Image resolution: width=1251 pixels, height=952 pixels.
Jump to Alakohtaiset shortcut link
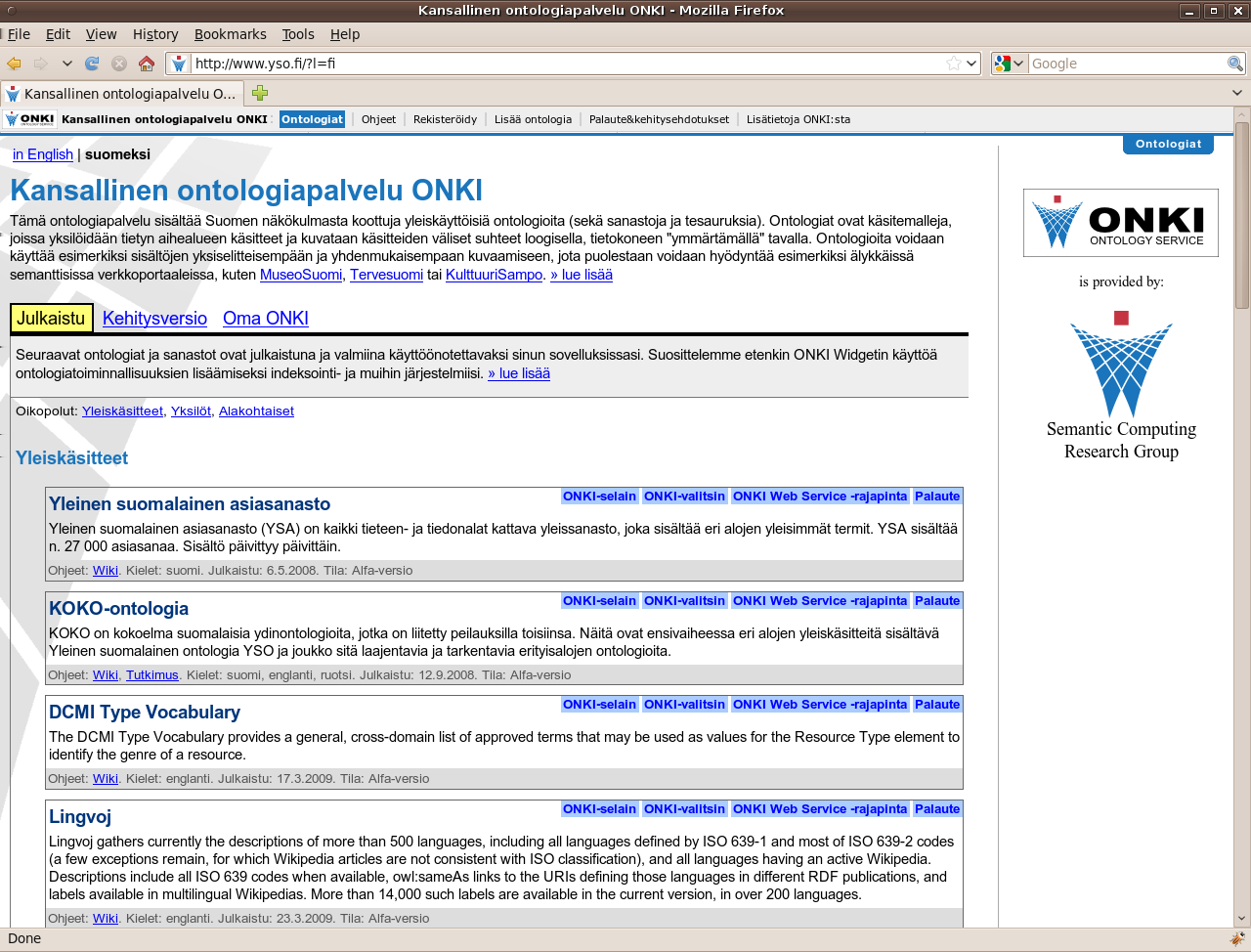point(256,411)
